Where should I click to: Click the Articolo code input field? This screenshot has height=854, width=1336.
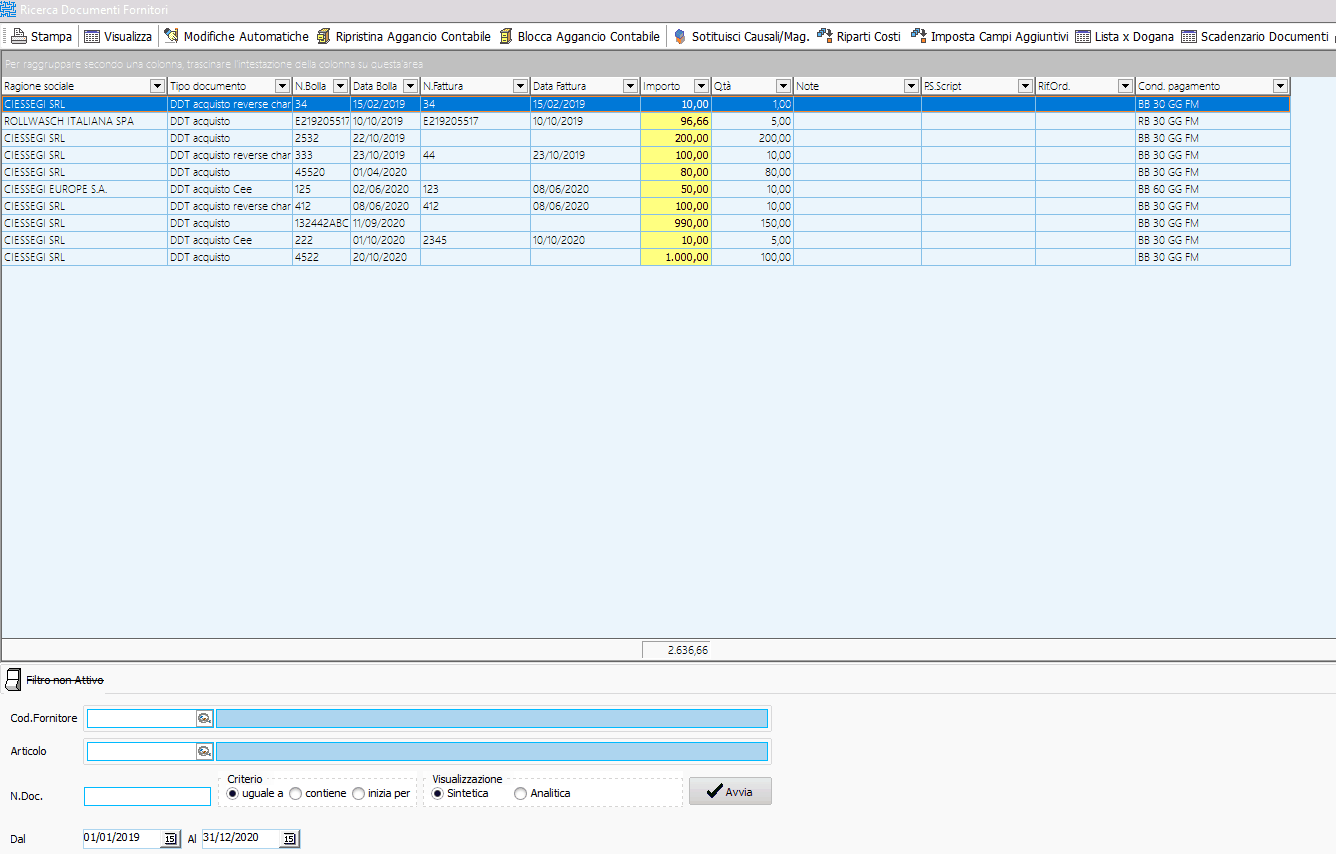point(141,751)
